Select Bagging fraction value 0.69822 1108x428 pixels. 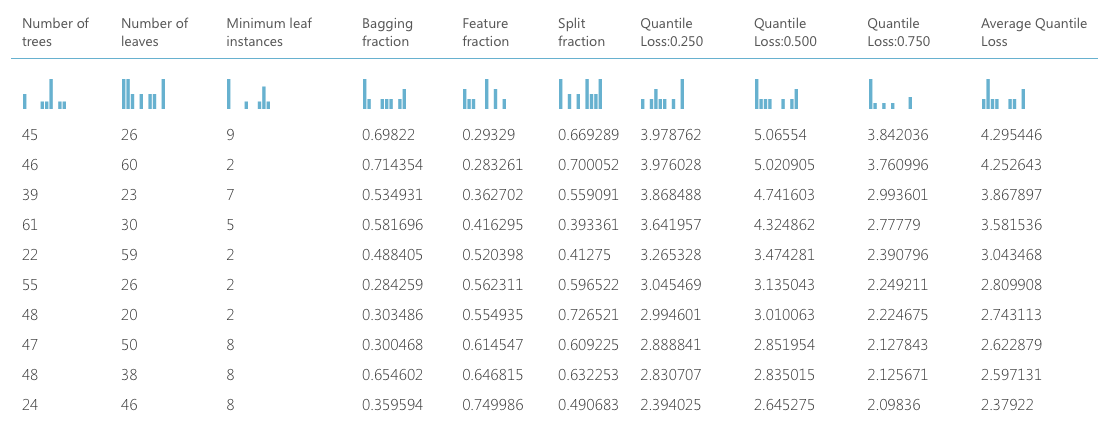click(x=388, y=135)
